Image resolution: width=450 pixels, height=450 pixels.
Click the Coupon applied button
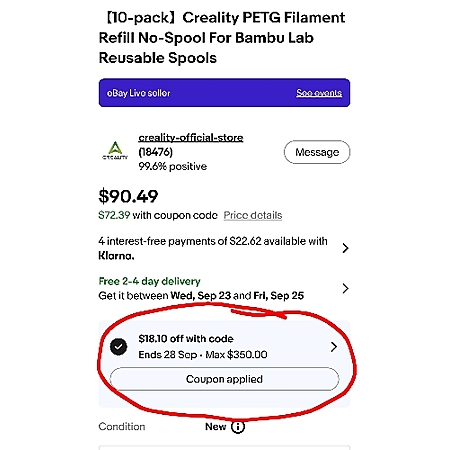tap(224, 379)
